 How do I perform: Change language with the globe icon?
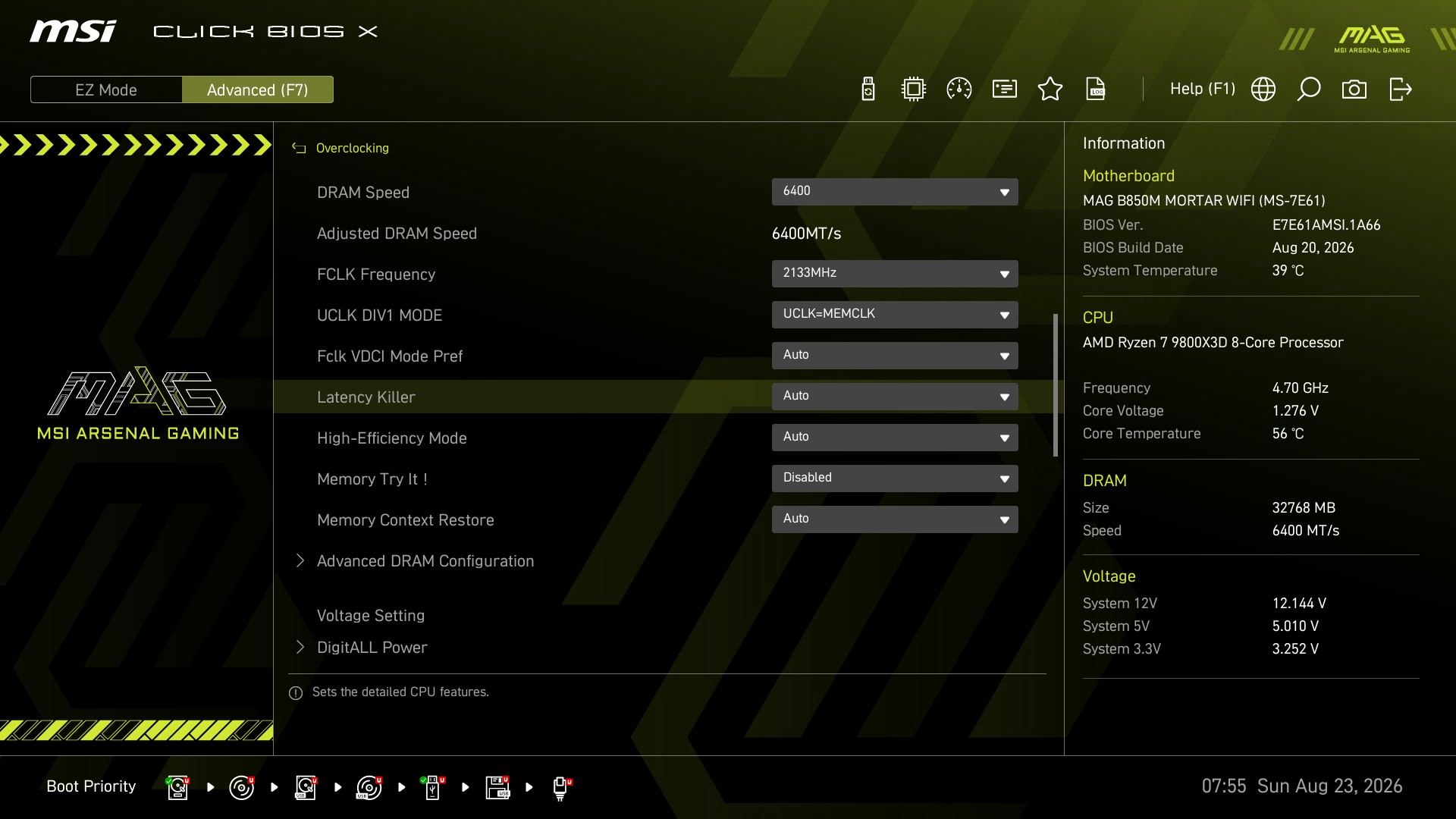coord(1263,89)
